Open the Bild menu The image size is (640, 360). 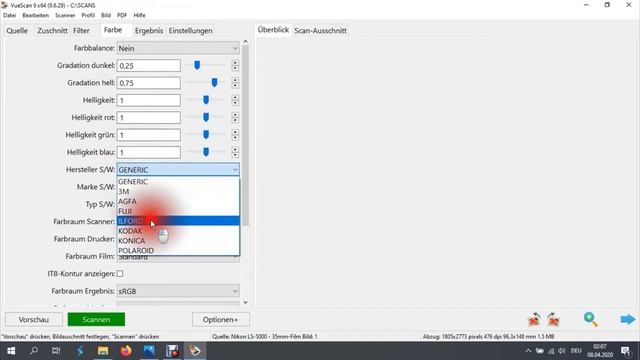pos(106,15)
